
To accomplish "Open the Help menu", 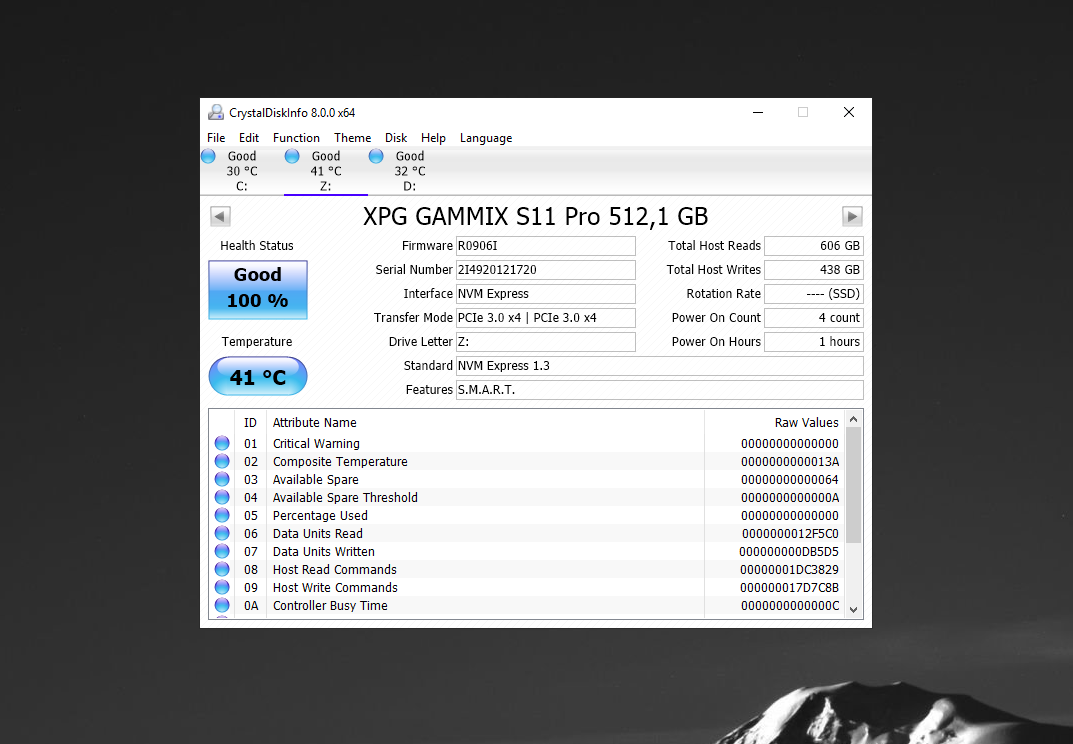I will [433, 138].
